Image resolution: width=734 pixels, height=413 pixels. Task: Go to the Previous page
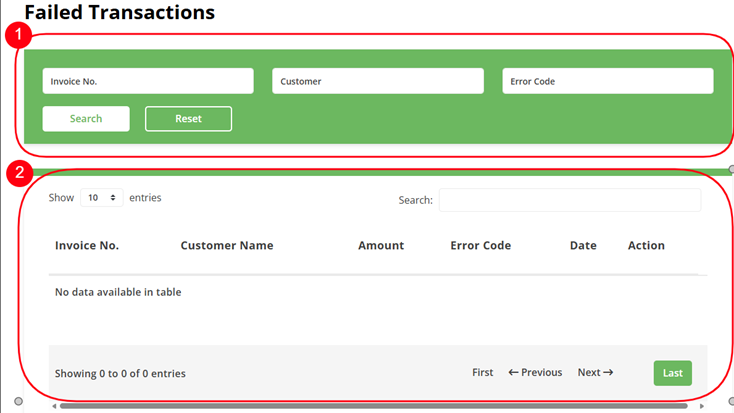coord(535,372)
